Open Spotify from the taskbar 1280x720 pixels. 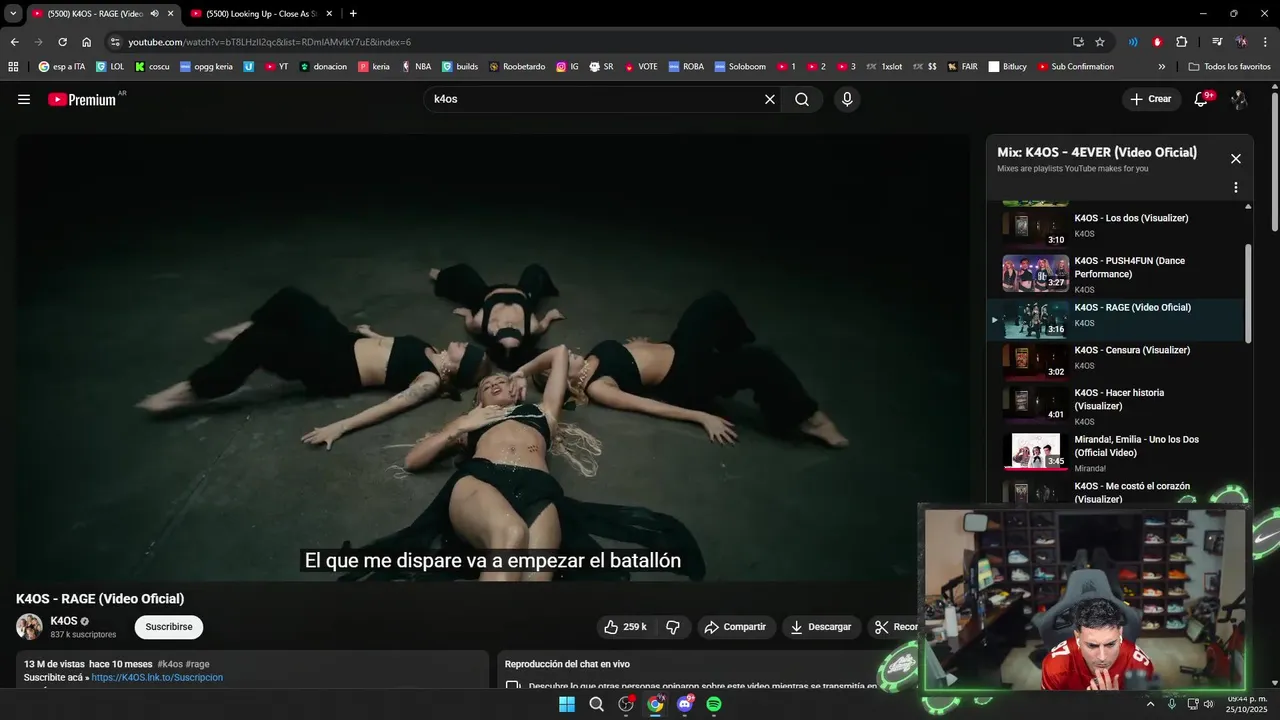click(x=714, y=704)
